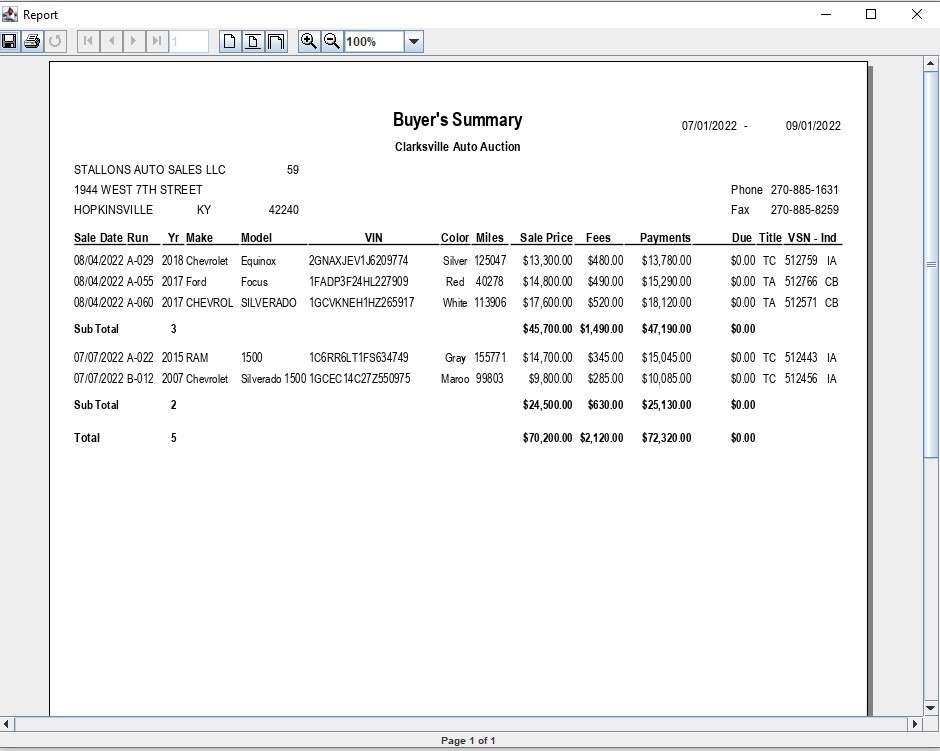The height and width of the screenshot is (751, 940).
Task: Toggle Actual Size page view
Action: (230, 41)
